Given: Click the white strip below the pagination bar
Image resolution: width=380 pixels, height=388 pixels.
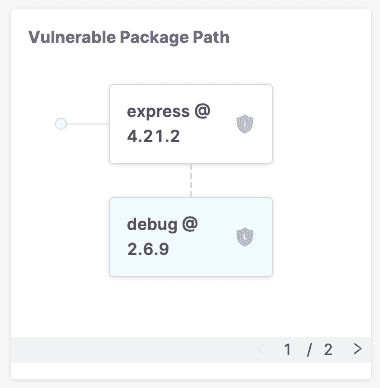Looking at the screenshot, I should coord(191,371).
